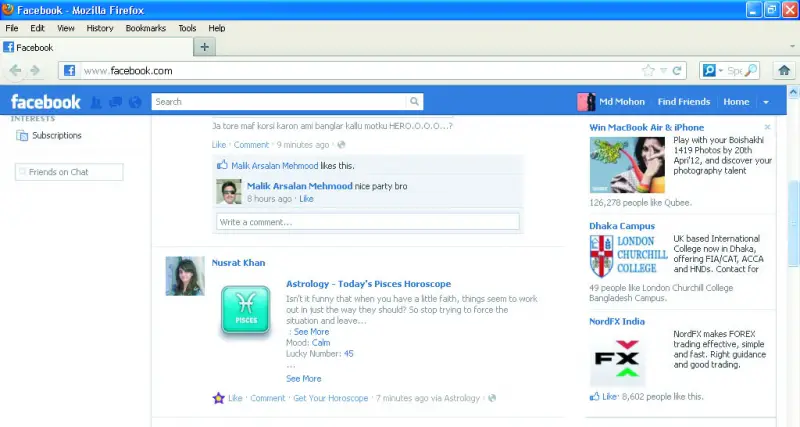Click the Mood Calm link

click(321, 342)
